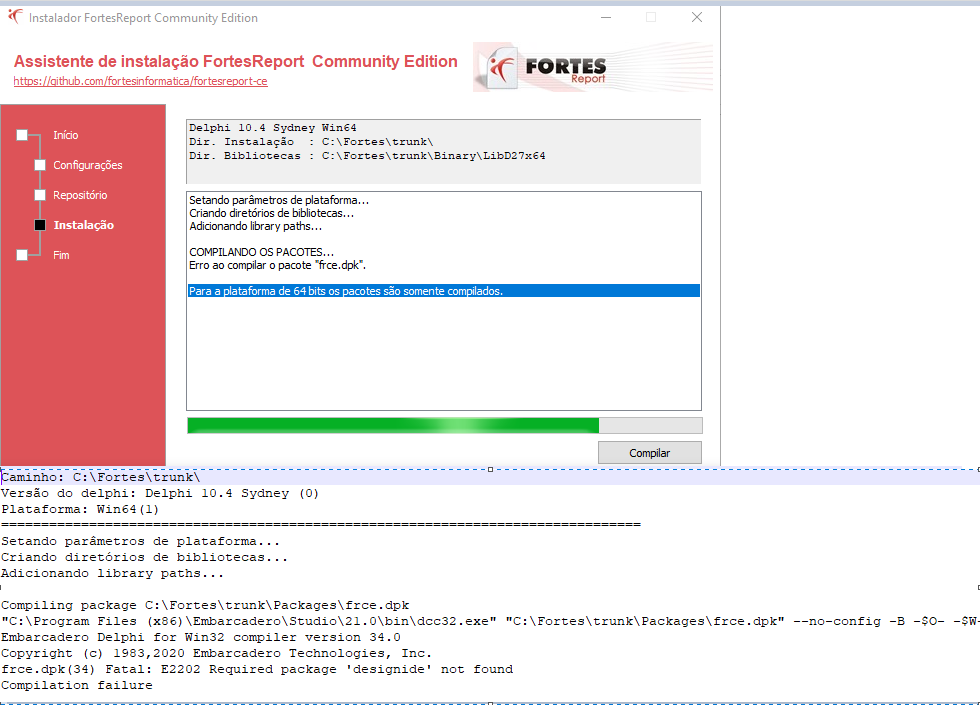This screenshot has width=980, height=705.
Task: Click the 'Dir. Instalação' path line
Action: pyautogui.click(x=311, y=142)
